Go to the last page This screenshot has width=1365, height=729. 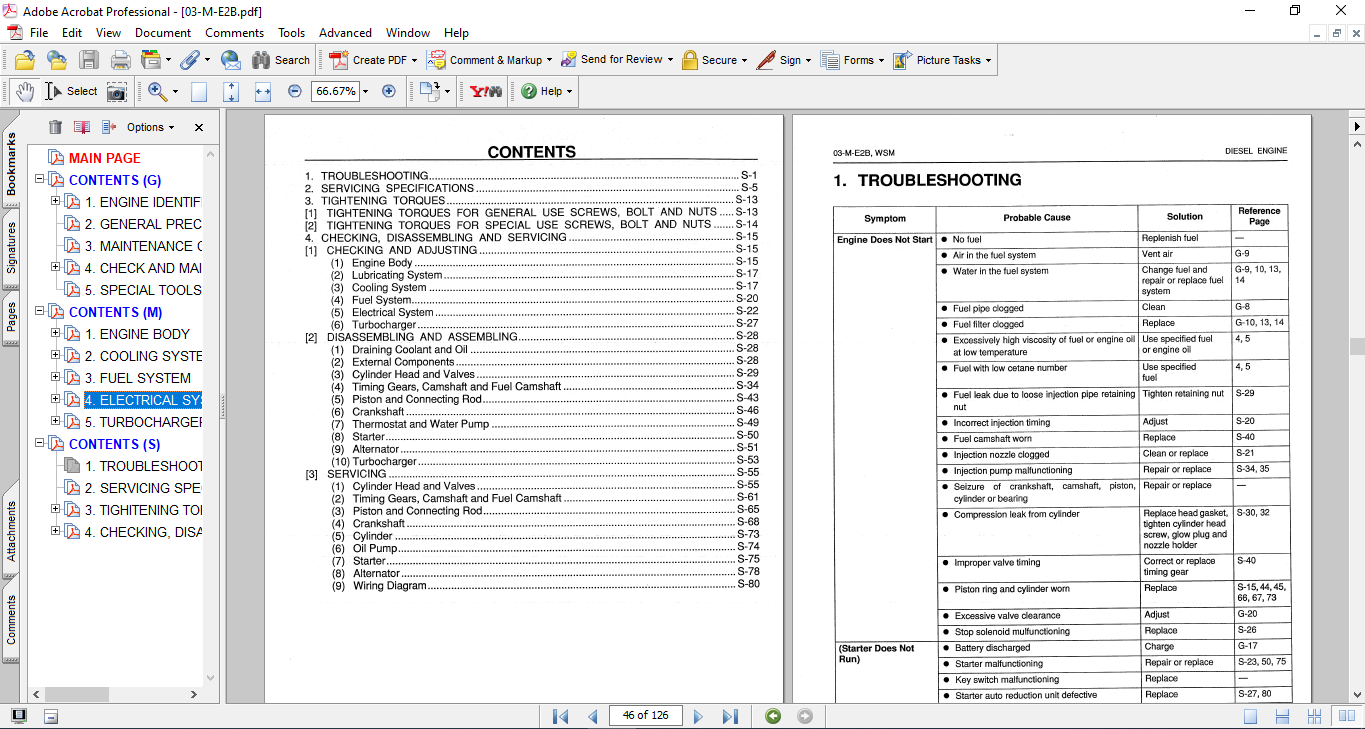pos(730,716)
